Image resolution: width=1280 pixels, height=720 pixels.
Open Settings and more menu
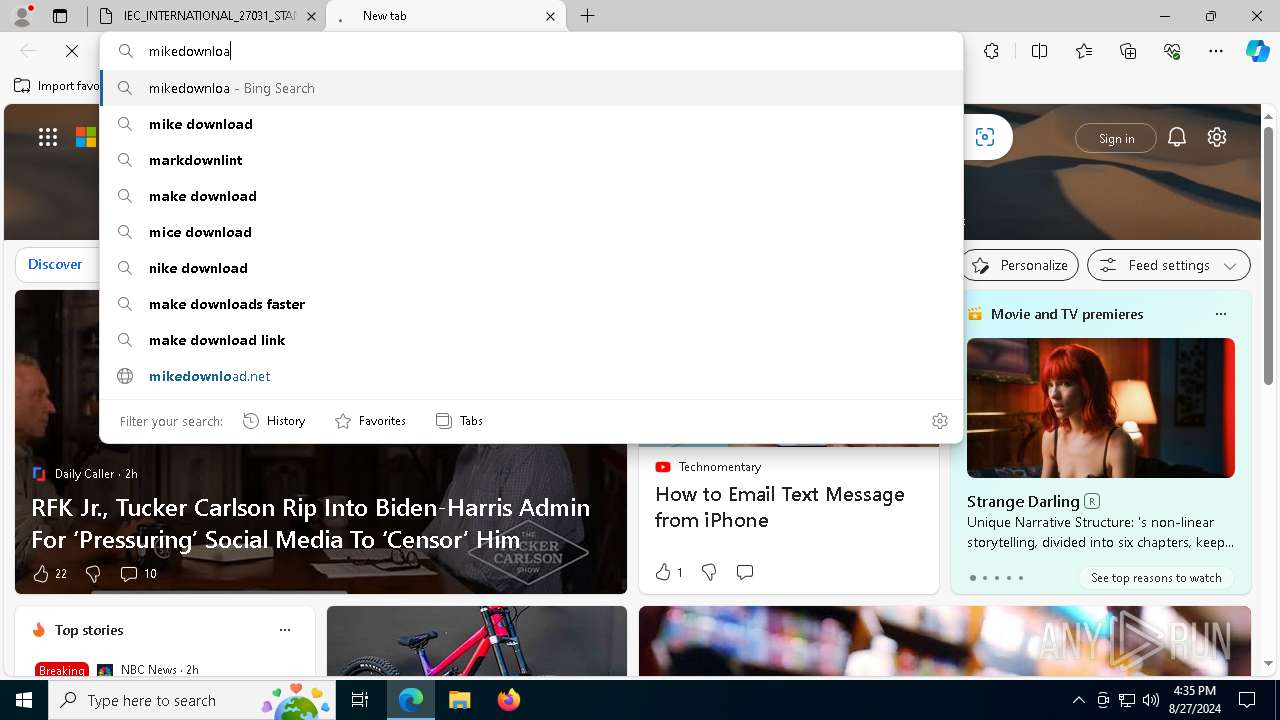[1216, 51]
